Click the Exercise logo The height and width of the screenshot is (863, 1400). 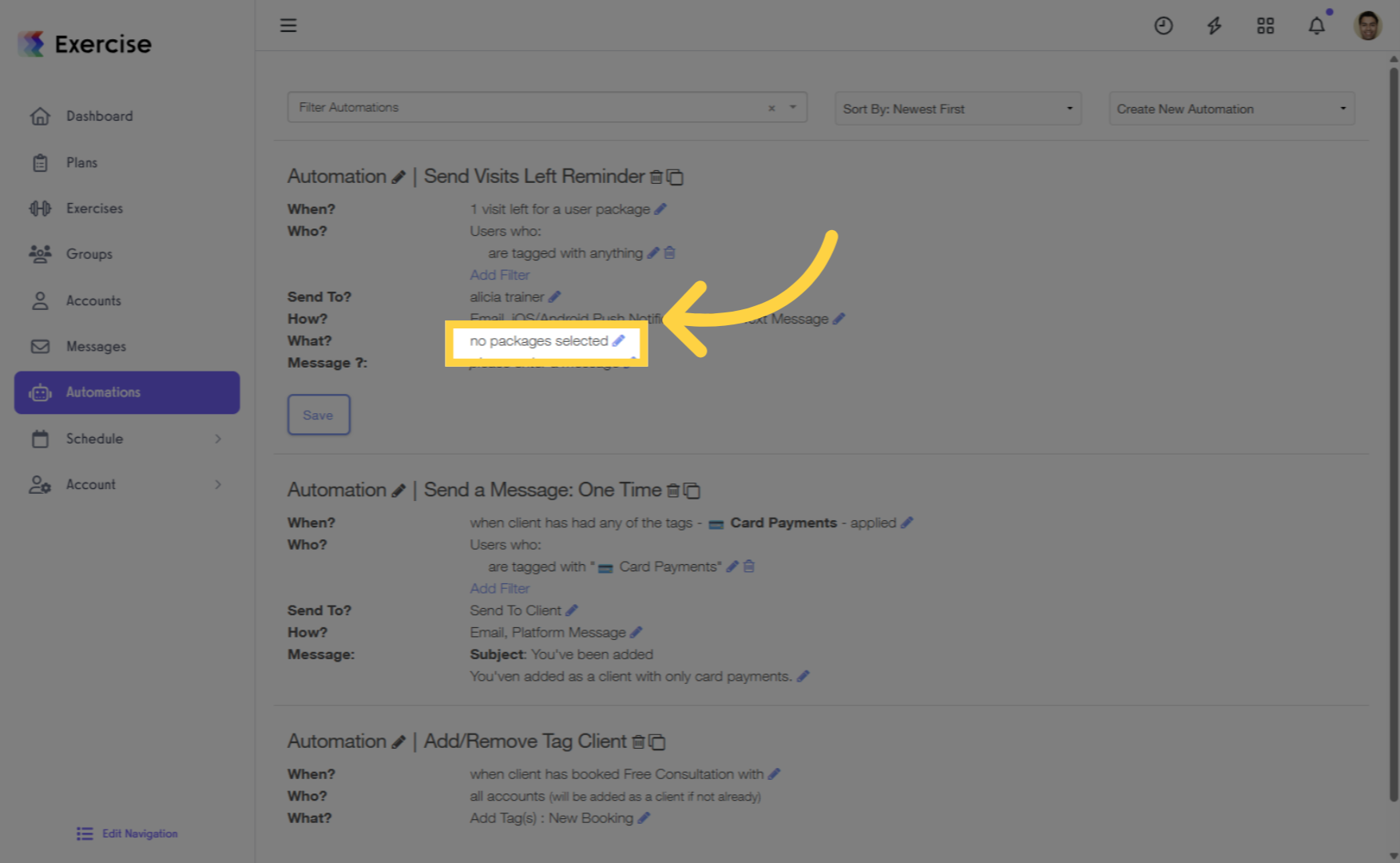pyautogui.click(x=85, y=44)
